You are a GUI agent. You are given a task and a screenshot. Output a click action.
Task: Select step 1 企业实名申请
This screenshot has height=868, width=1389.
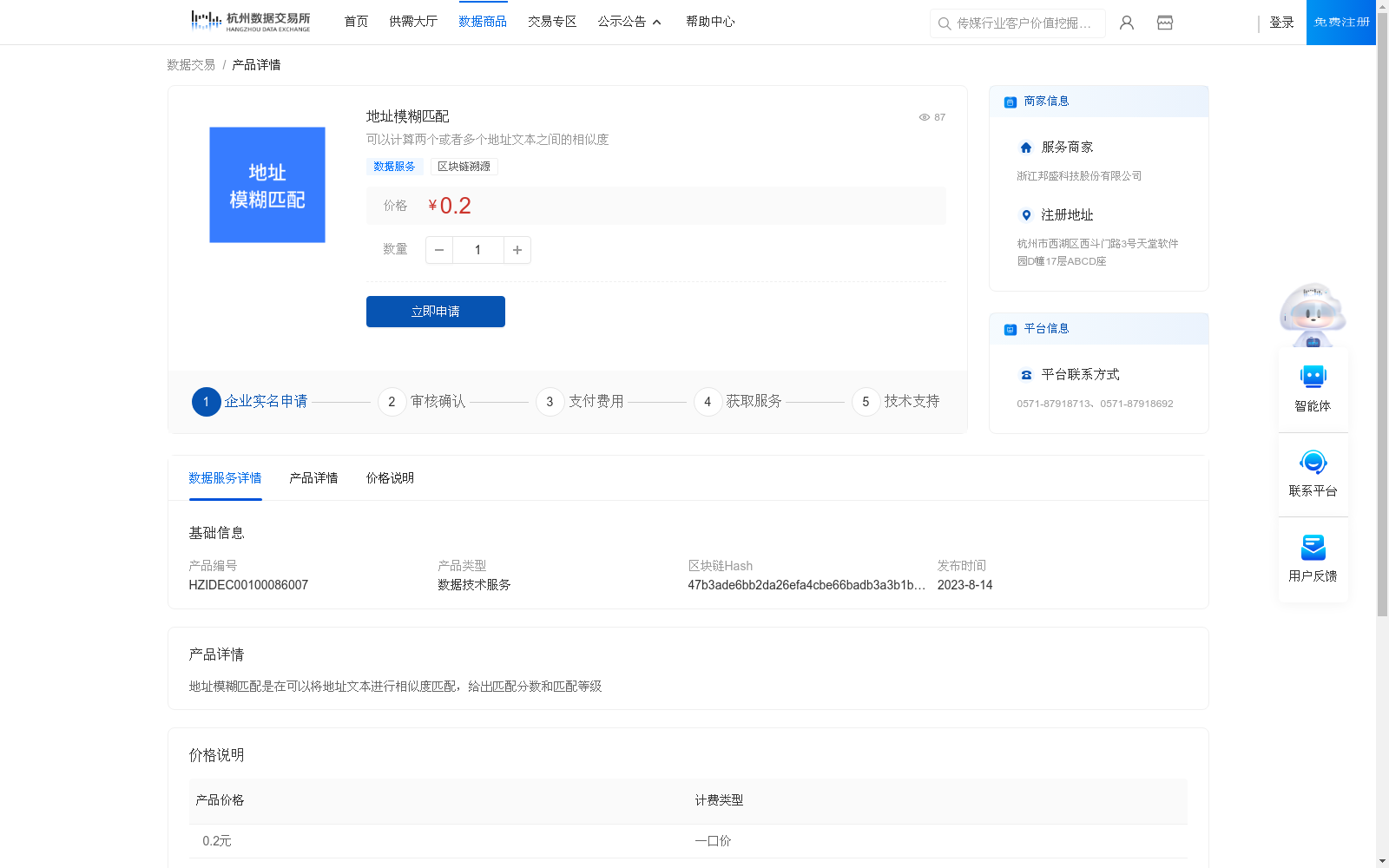[x=250, y=402]
